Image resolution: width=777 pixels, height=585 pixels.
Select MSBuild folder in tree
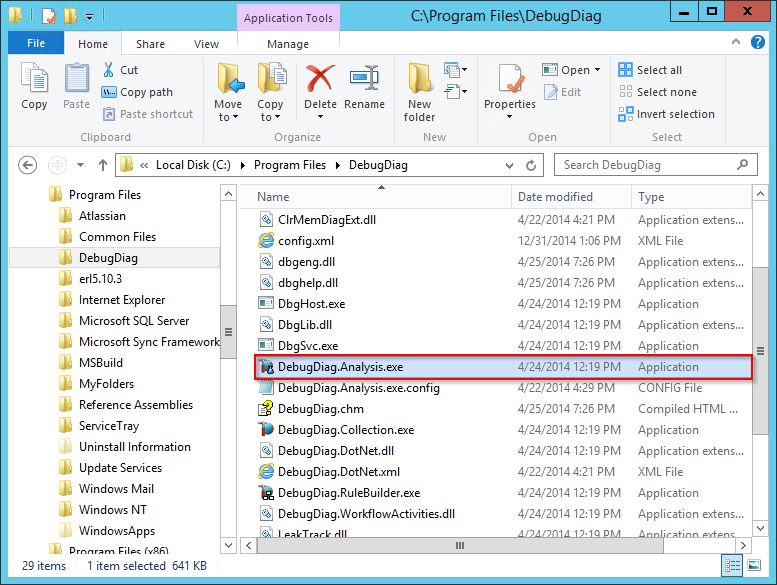pos(101,363)
